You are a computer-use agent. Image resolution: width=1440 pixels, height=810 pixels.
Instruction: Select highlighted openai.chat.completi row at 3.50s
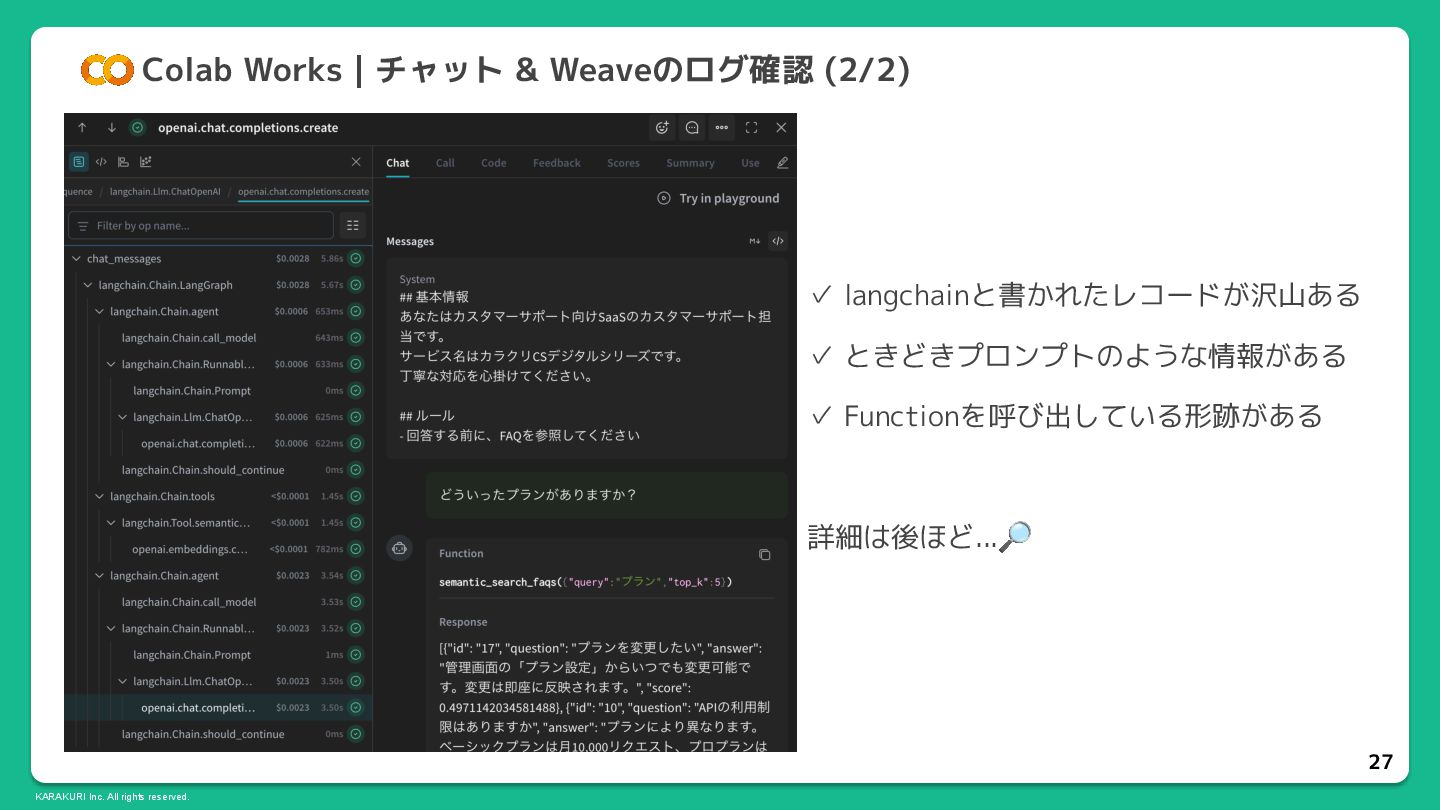(x=218, y=708)
